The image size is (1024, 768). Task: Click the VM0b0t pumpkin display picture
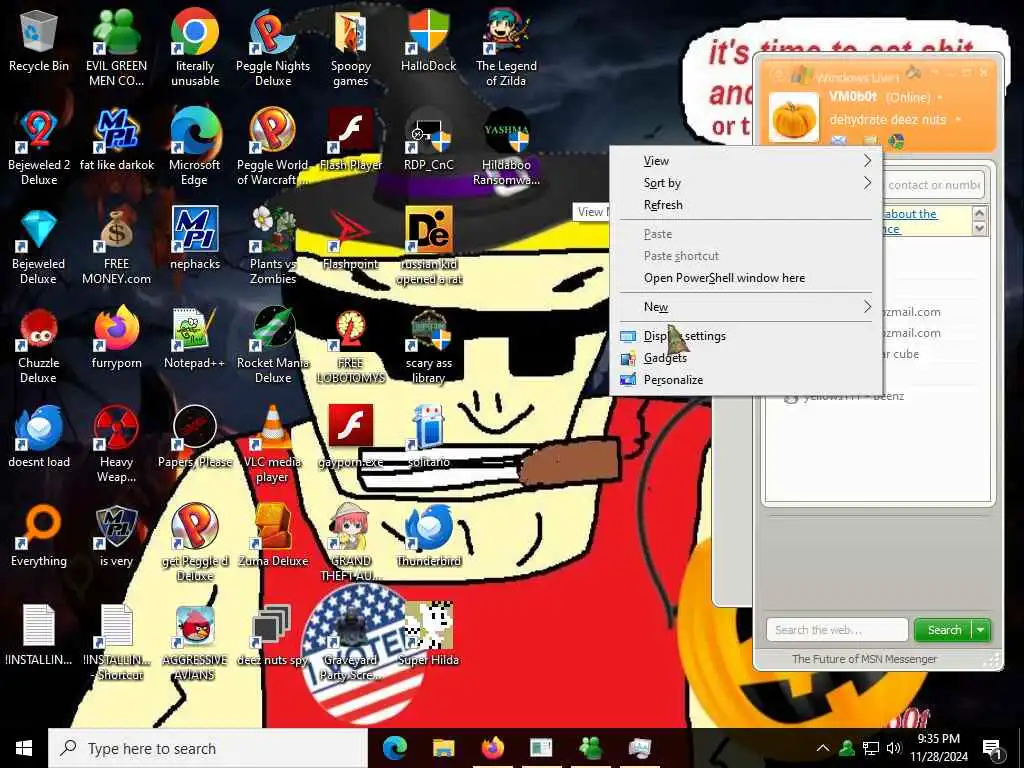pyautogui.click(x=793, y=118)
